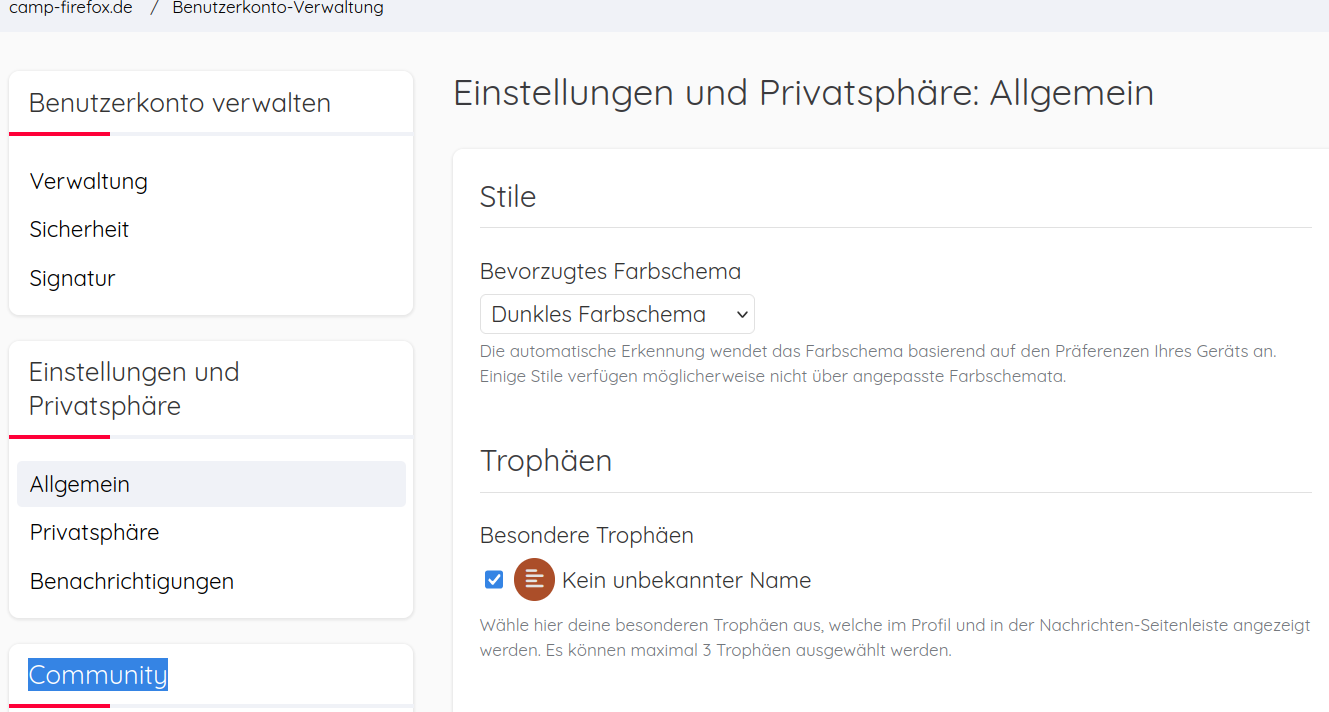Click the Bevorzugtes Farbschema label
Viewport: 1329px width, 712px height.
(x=611, y=271)
